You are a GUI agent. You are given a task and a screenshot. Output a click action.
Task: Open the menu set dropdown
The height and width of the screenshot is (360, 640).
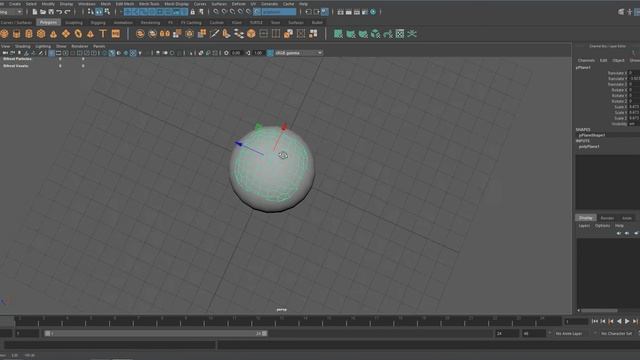11,12
